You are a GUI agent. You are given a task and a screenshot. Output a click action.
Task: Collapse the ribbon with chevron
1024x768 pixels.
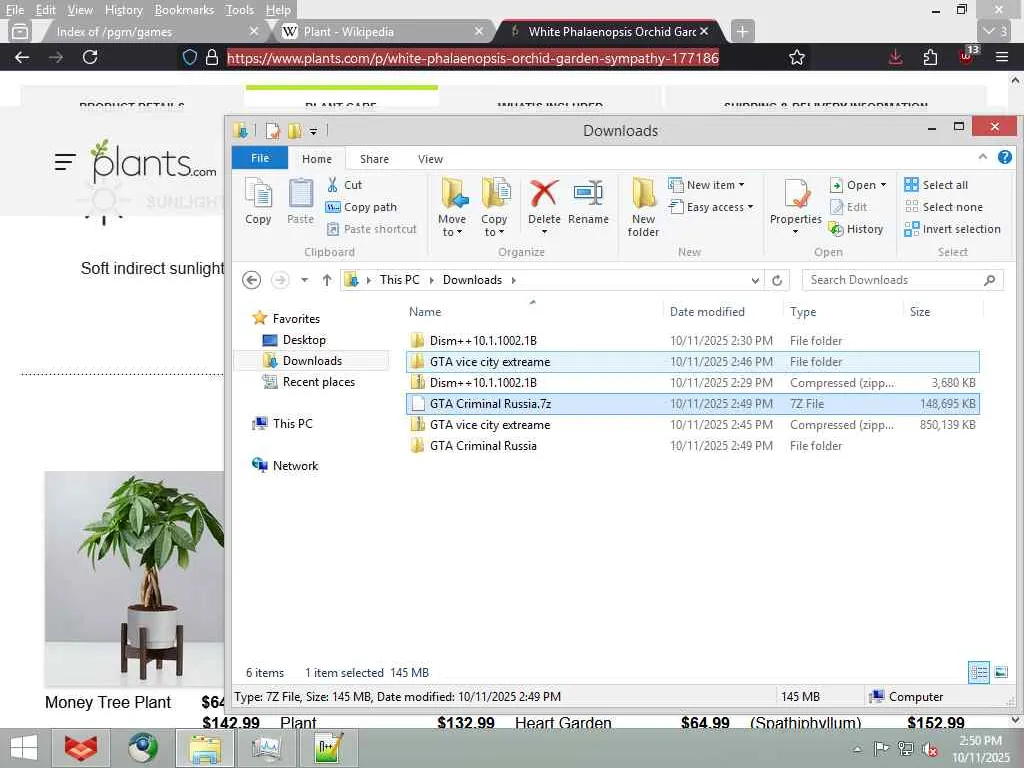click(983, 157)
